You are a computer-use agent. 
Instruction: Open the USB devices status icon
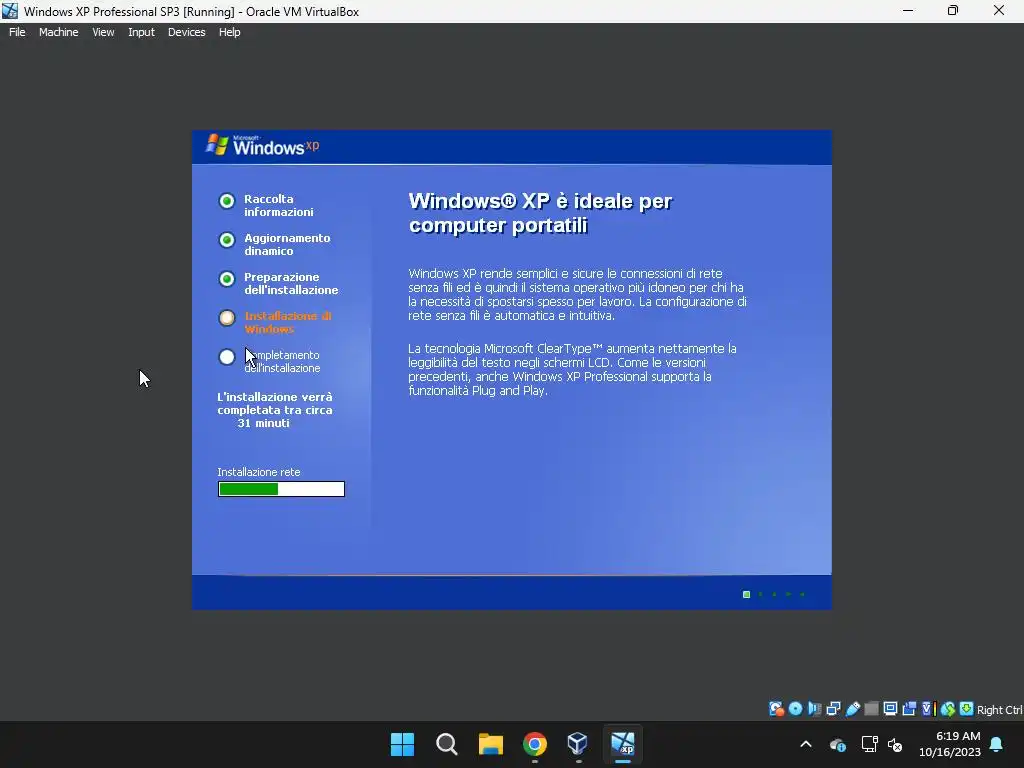point(852,709)
